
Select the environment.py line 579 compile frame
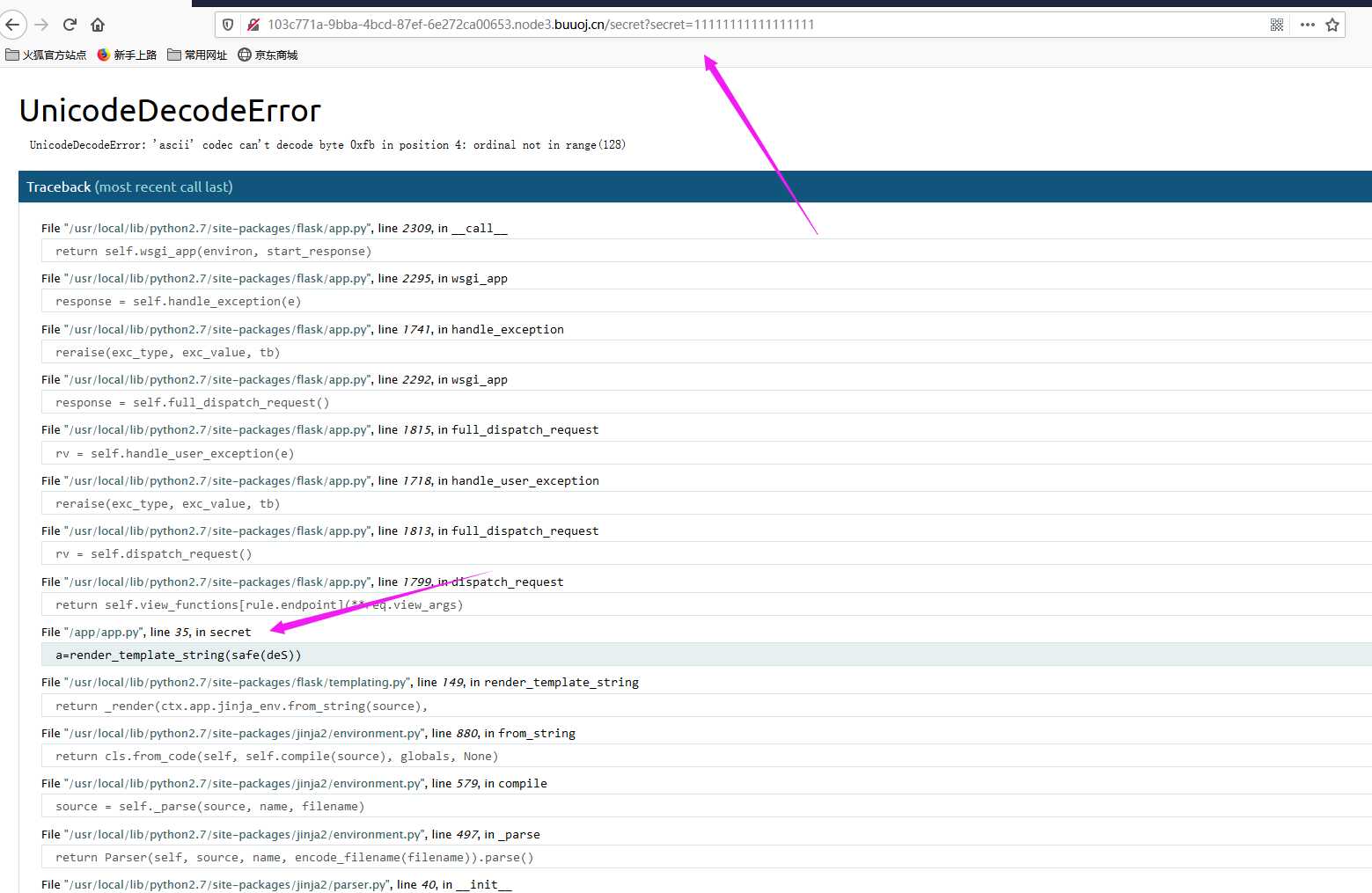[x=294, y=783]
